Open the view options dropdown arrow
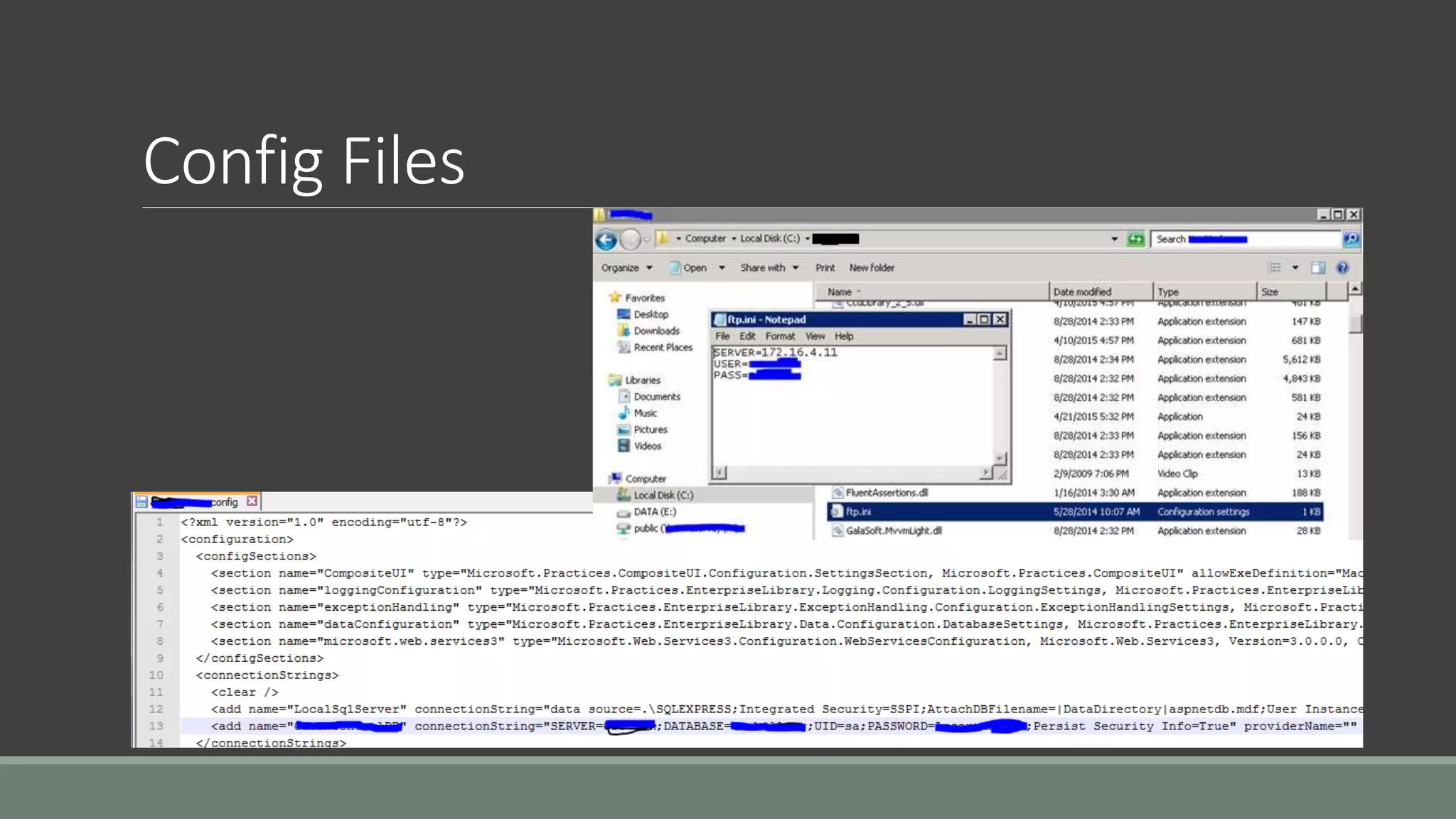Image resolution: width=1456 pixels, height=819 pixels. pos(1295,268)
